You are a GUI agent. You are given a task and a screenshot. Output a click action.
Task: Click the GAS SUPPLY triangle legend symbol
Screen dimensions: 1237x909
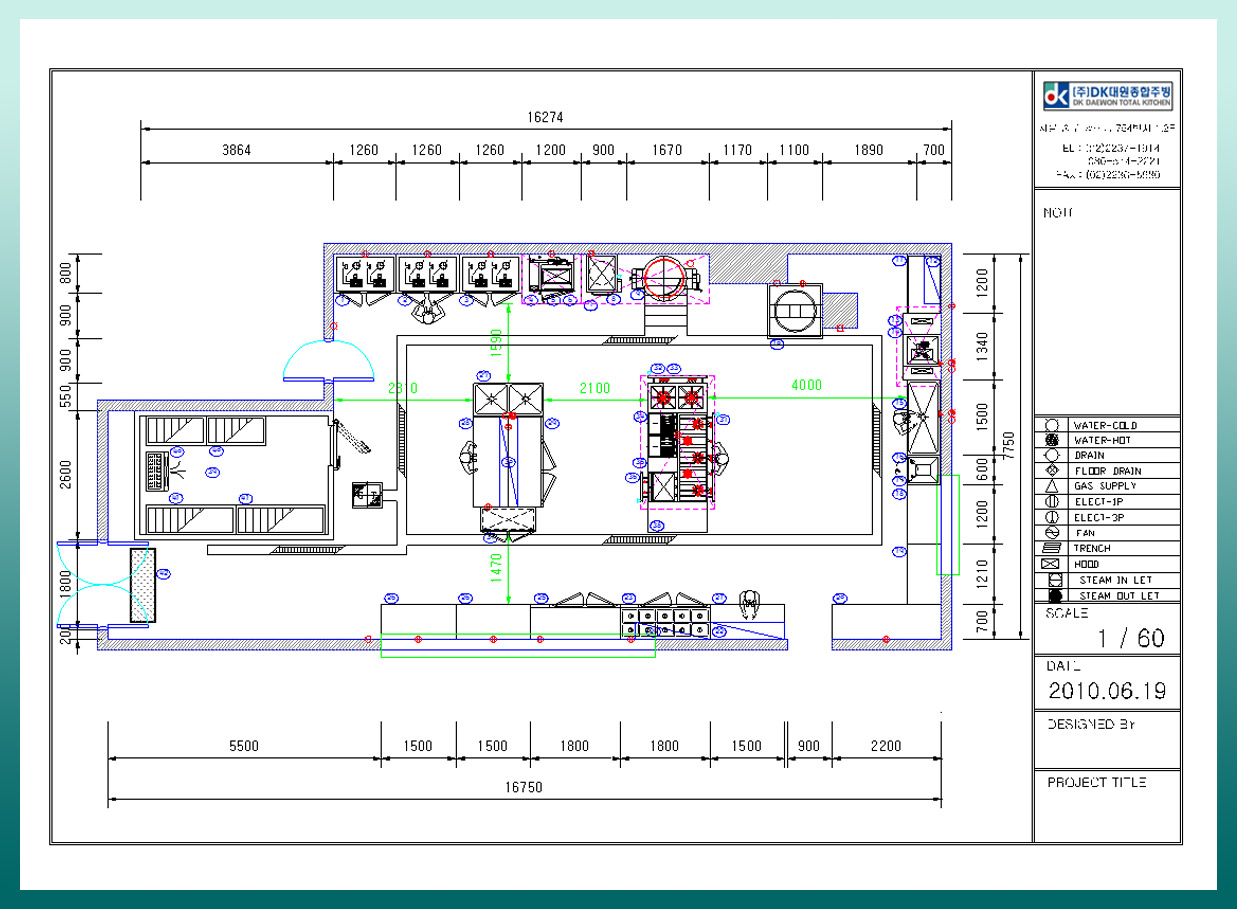[1051, 486]
